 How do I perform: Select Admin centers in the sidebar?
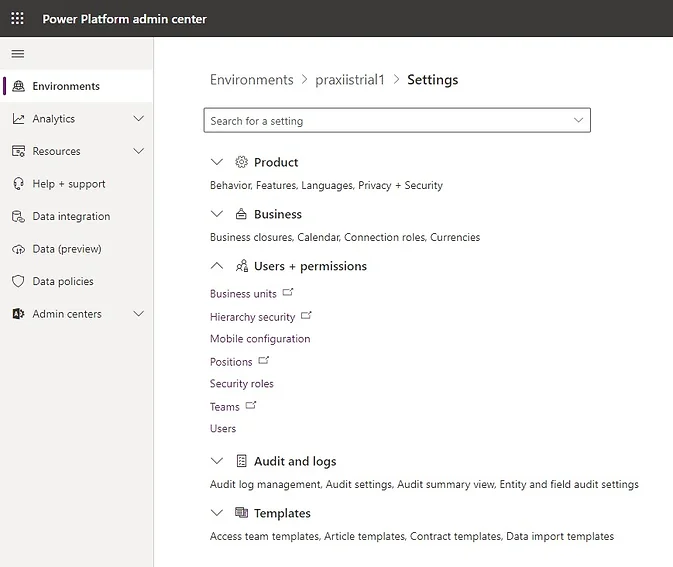(76, 314)
